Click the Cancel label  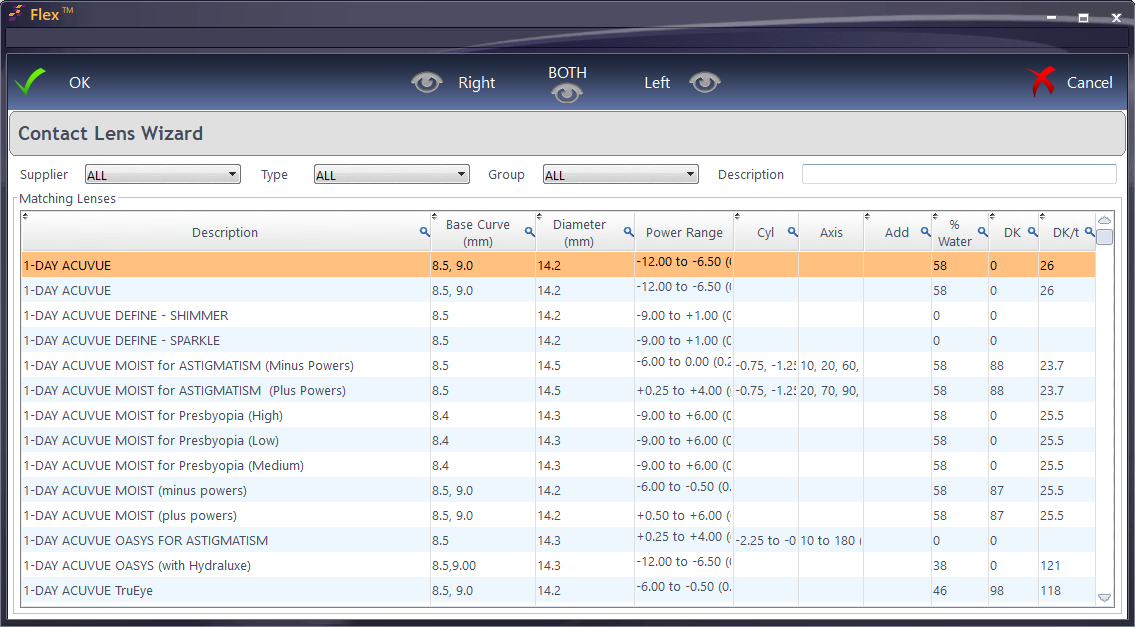(x=1089, y=83)
